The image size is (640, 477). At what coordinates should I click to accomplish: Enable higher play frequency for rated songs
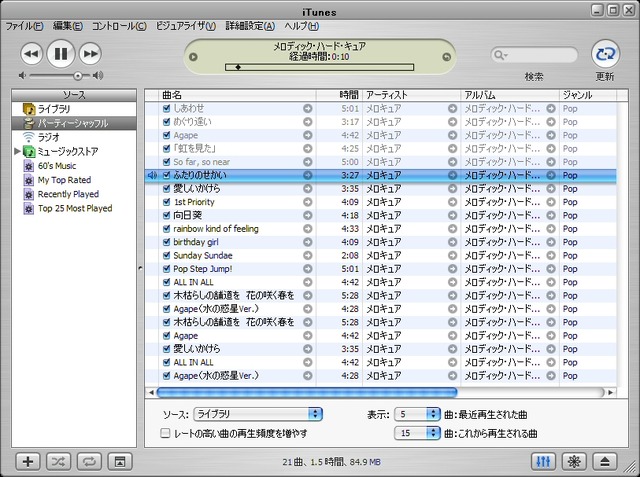click(x=166, y=433)
